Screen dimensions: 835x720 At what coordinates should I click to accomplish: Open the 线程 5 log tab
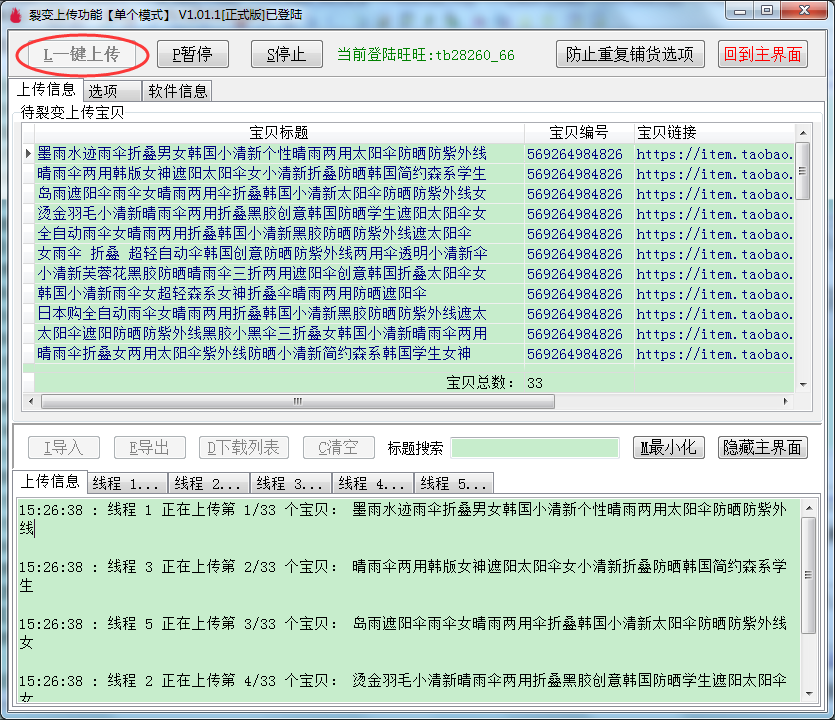coord(453,484)
